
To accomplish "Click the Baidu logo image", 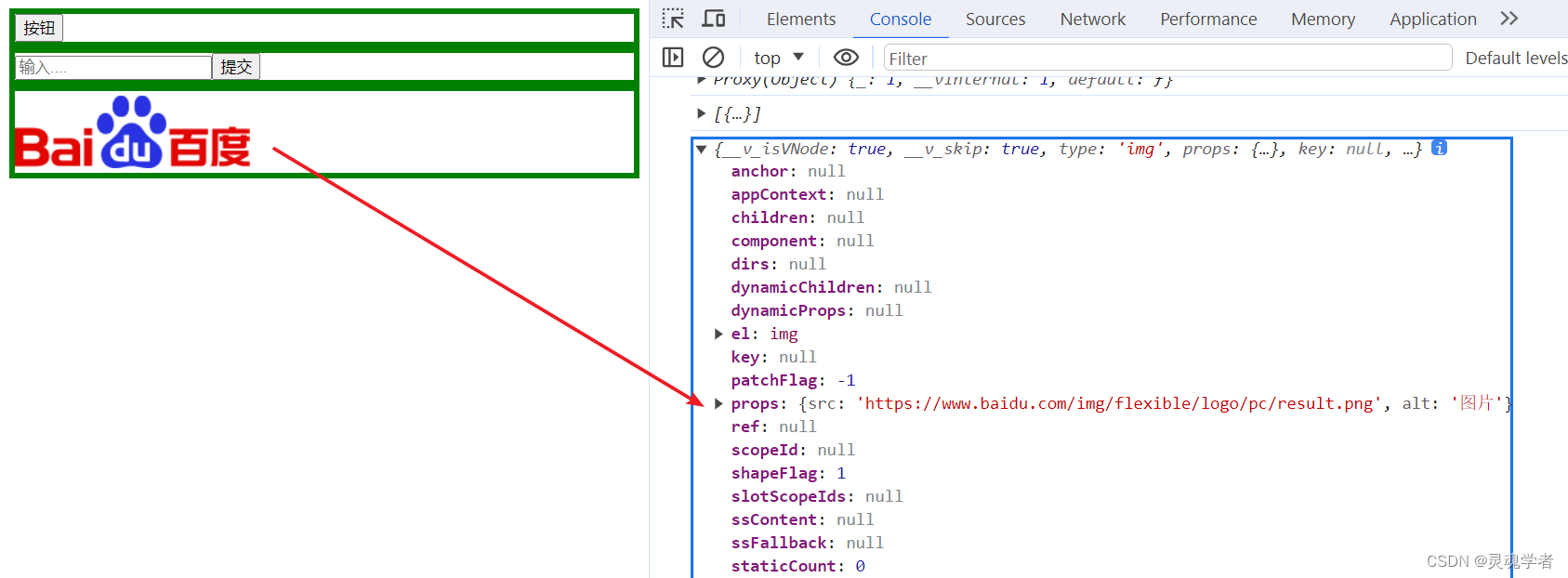I will coord(133,132).
